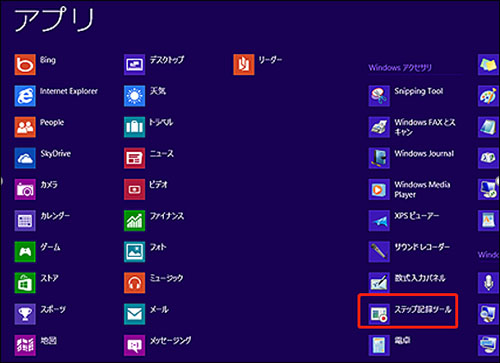Open the Paint palette icon

(488, 96)
